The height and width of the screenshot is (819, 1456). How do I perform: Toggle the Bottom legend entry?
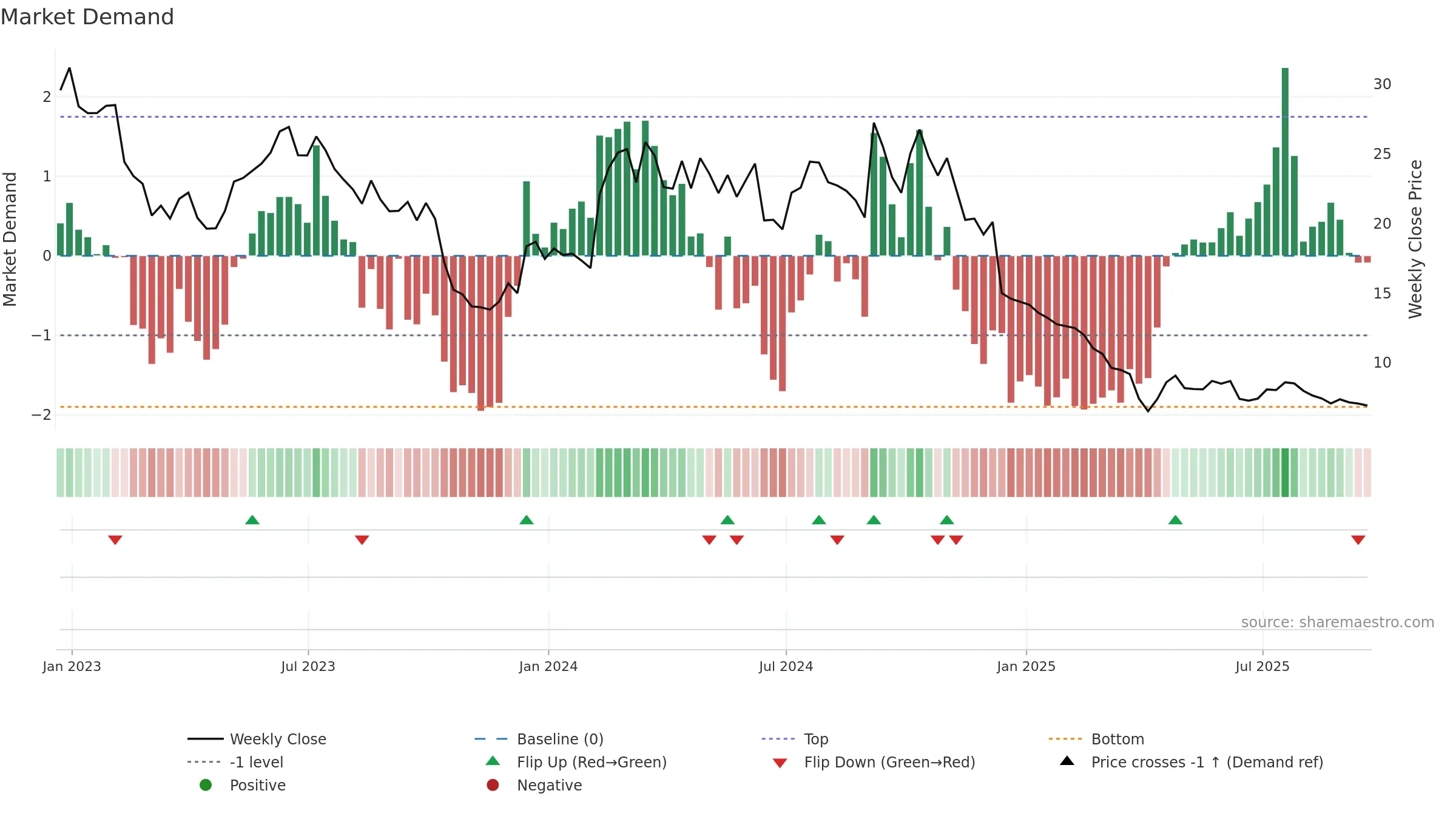click(x=1096, y=739)
